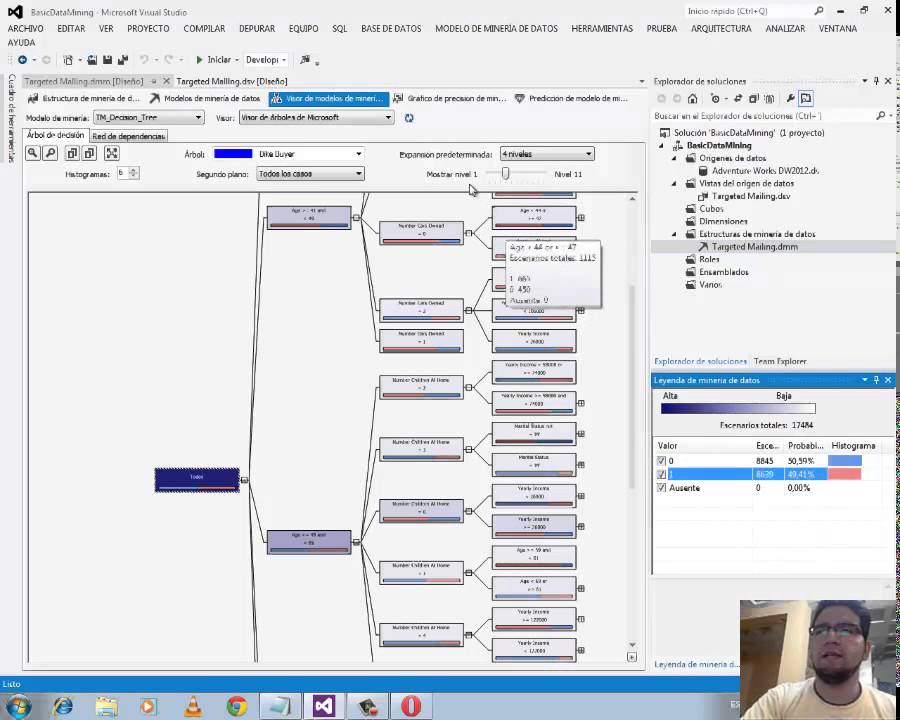Open the Gráfico de precisión de minería tab
The width and height of the screenshot is (900, 720).
click(x=451, y=99)
